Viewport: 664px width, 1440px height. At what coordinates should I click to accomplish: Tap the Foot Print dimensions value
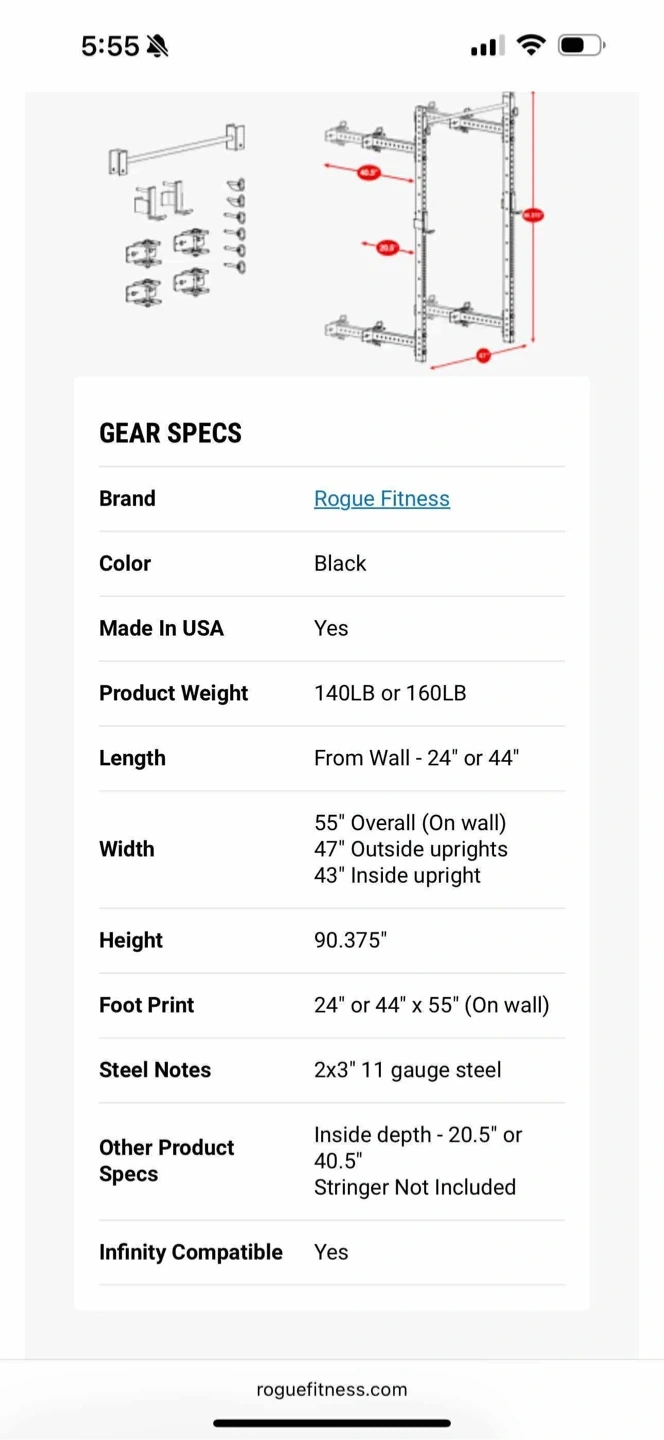point(432,1005)
